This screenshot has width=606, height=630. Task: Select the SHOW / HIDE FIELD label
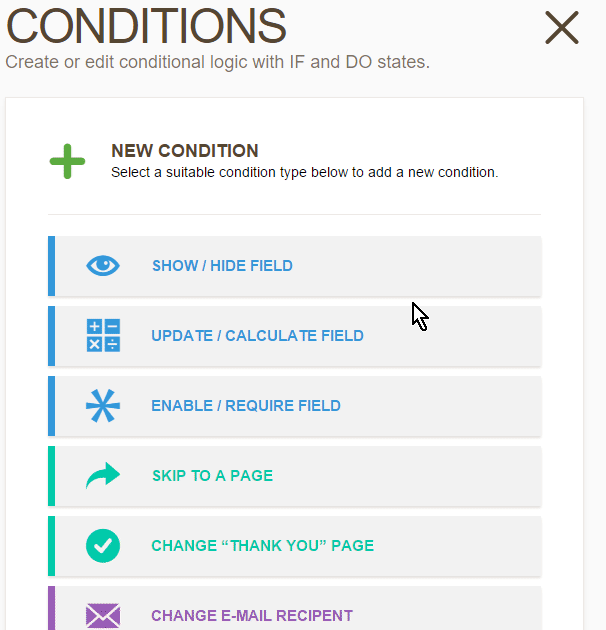click(222, 266)
